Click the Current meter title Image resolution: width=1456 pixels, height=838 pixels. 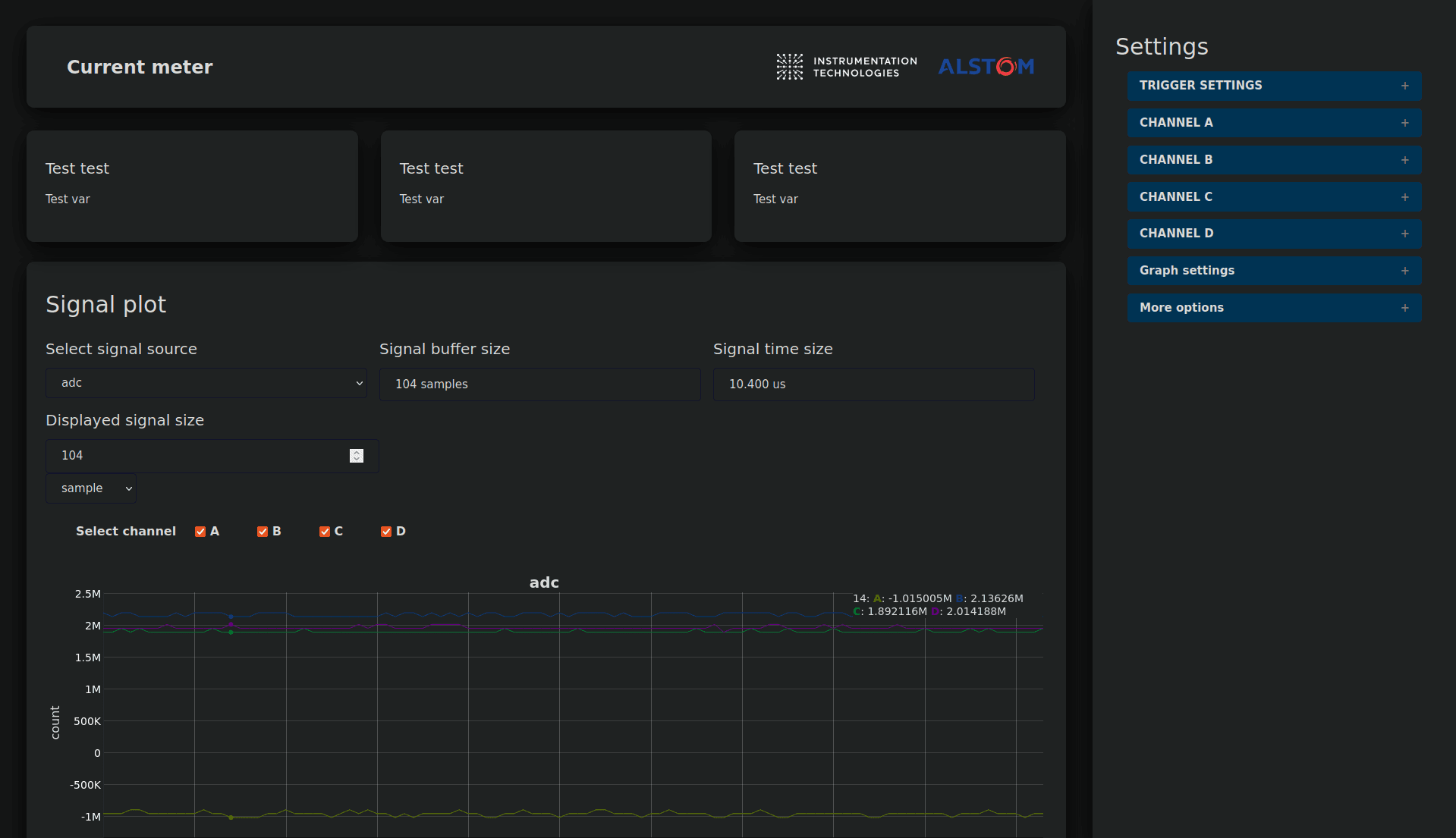[x=140, y=67]
